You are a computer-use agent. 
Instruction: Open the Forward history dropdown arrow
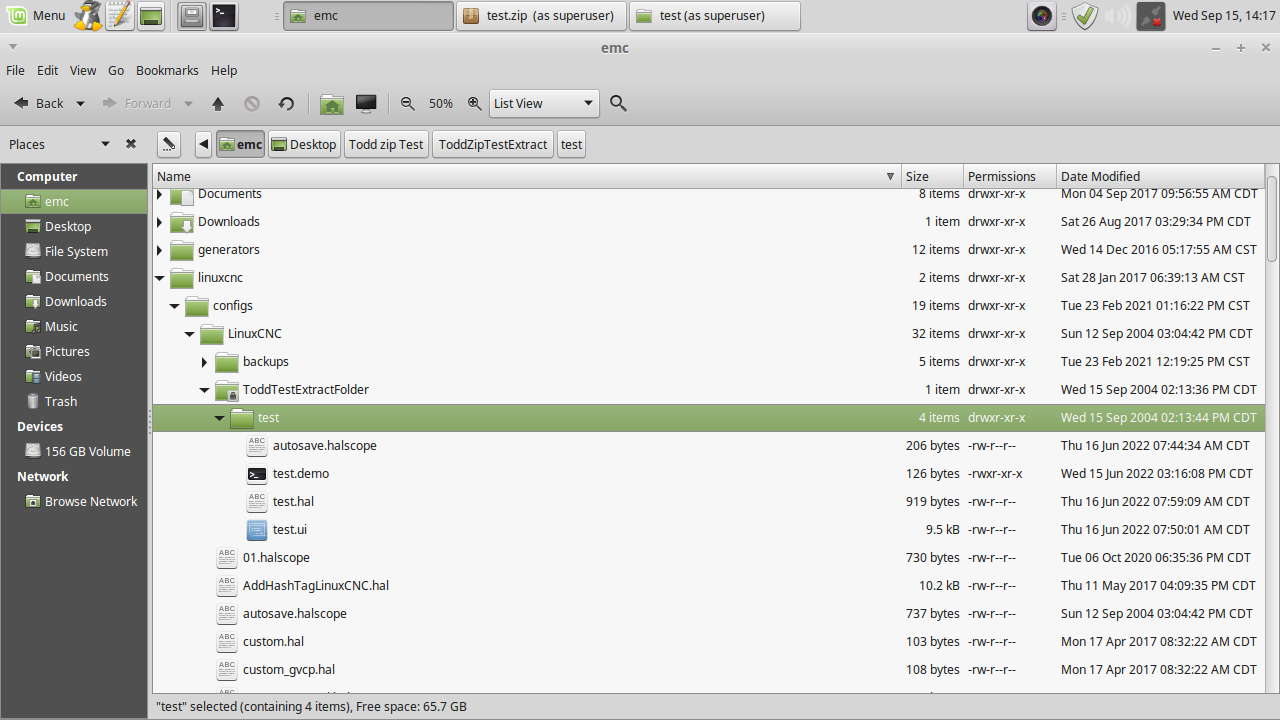(190, 103)
